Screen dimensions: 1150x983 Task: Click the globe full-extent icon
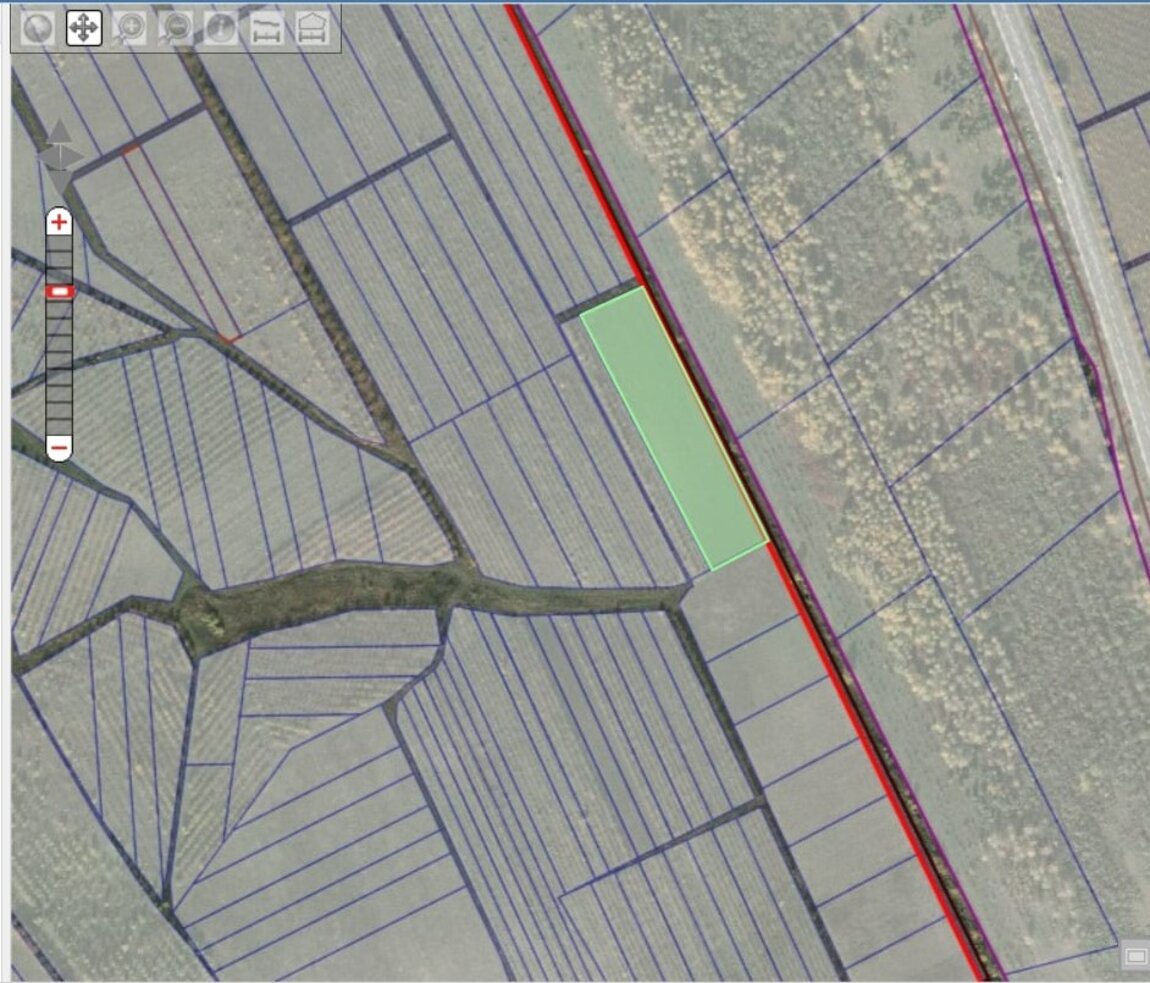tap(37, 29)
